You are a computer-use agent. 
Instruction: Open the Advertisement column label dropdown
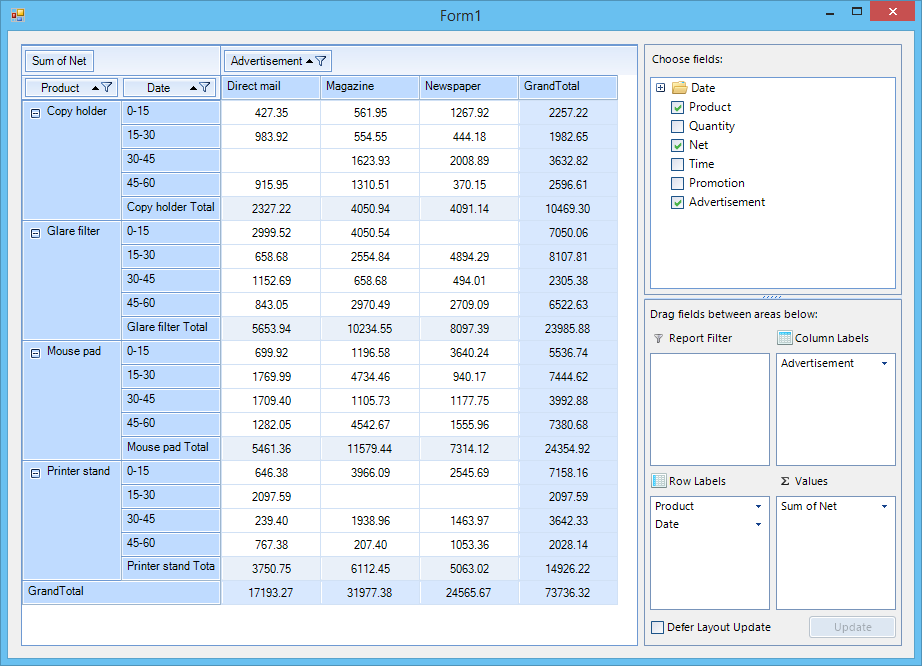point(884,364)
